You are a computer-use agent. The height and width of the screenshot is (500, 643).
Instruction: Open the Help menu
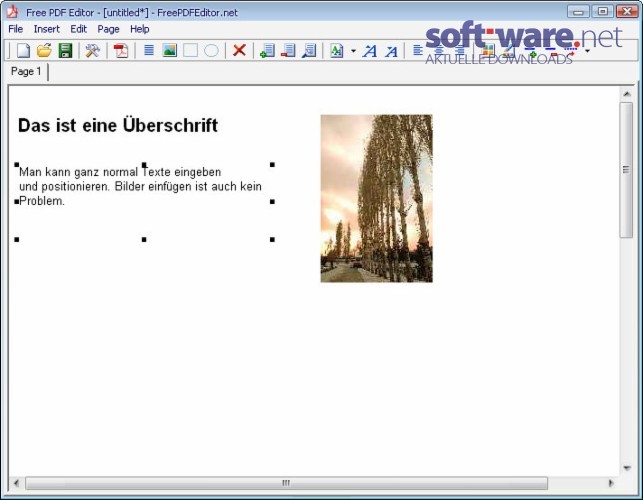pos(139,29)
